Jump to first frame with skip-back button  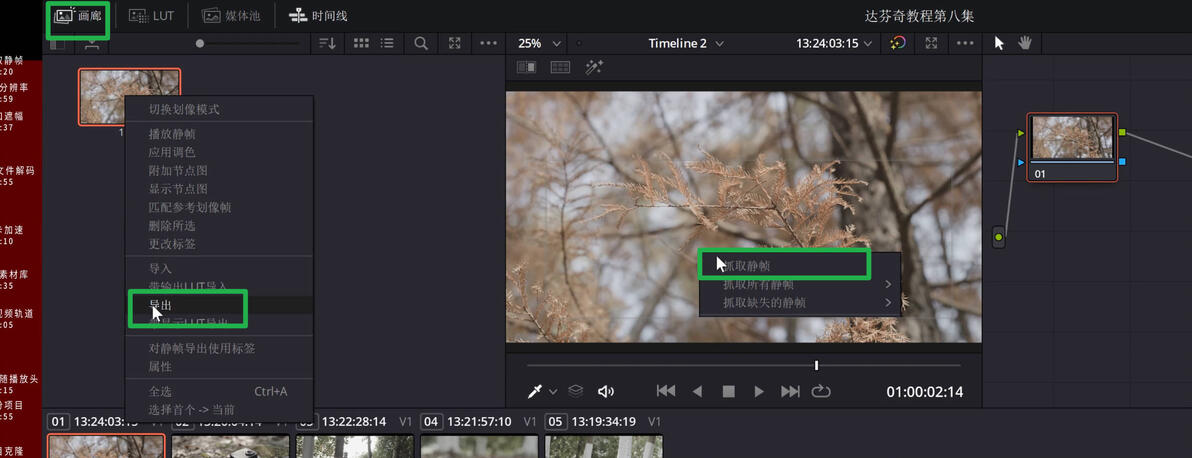click(666, 391)
